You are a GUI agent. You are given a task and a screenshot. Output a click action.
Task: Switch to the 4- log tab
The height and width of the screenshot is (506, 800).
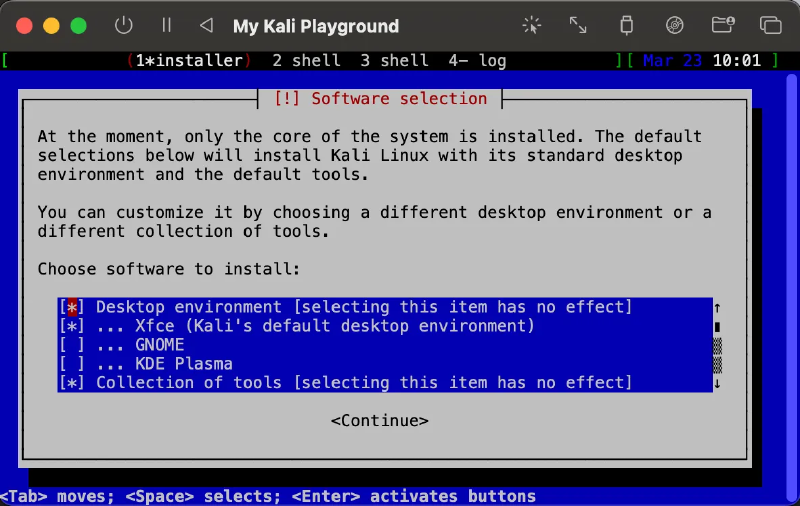tap(477, 61)
